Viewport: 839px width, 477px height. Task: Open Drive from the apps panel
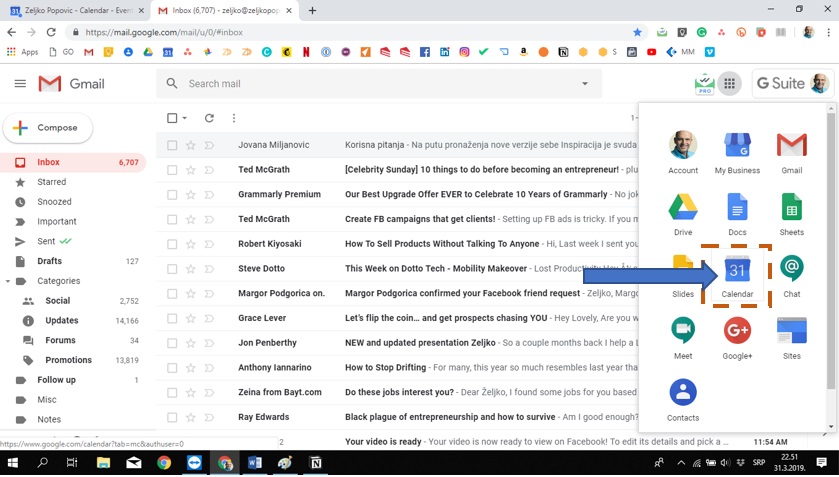pos(683,215)
